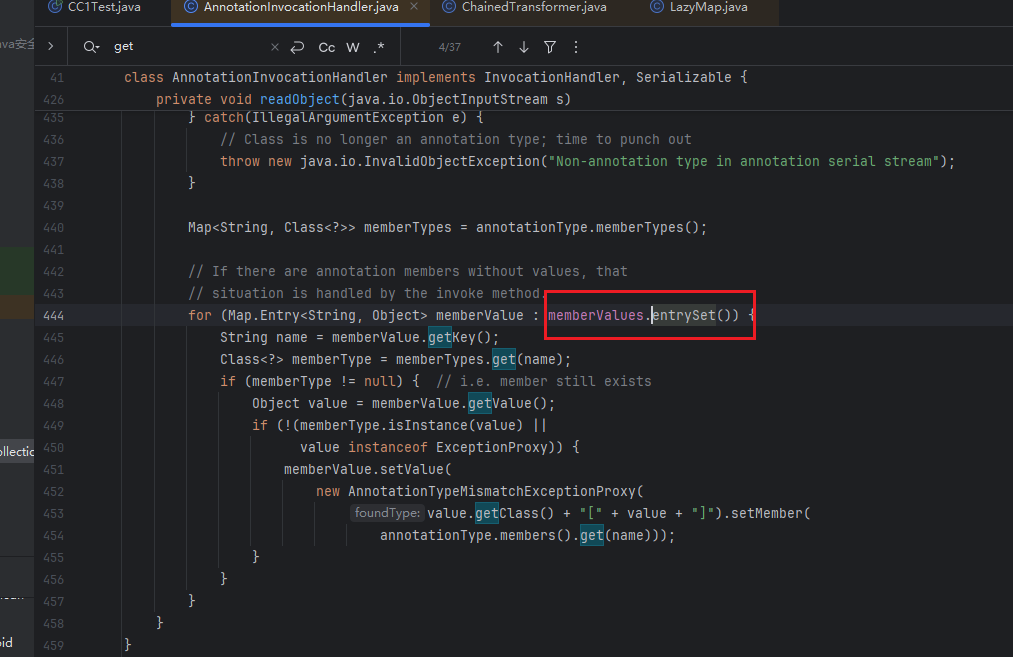The image size is (1013, 657).
Task: Toggle whole Words (W) search option
Action: [x=353, y=47]
